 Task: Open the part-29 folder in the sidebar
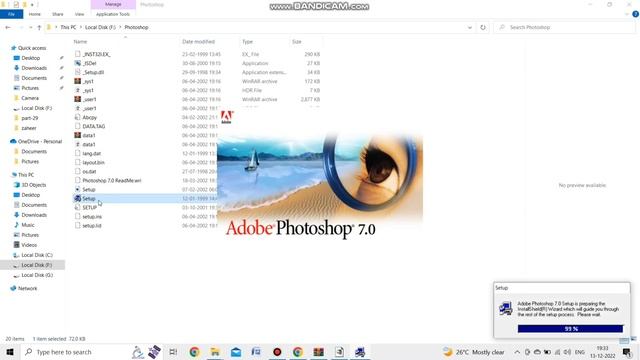tap(29, 118)
